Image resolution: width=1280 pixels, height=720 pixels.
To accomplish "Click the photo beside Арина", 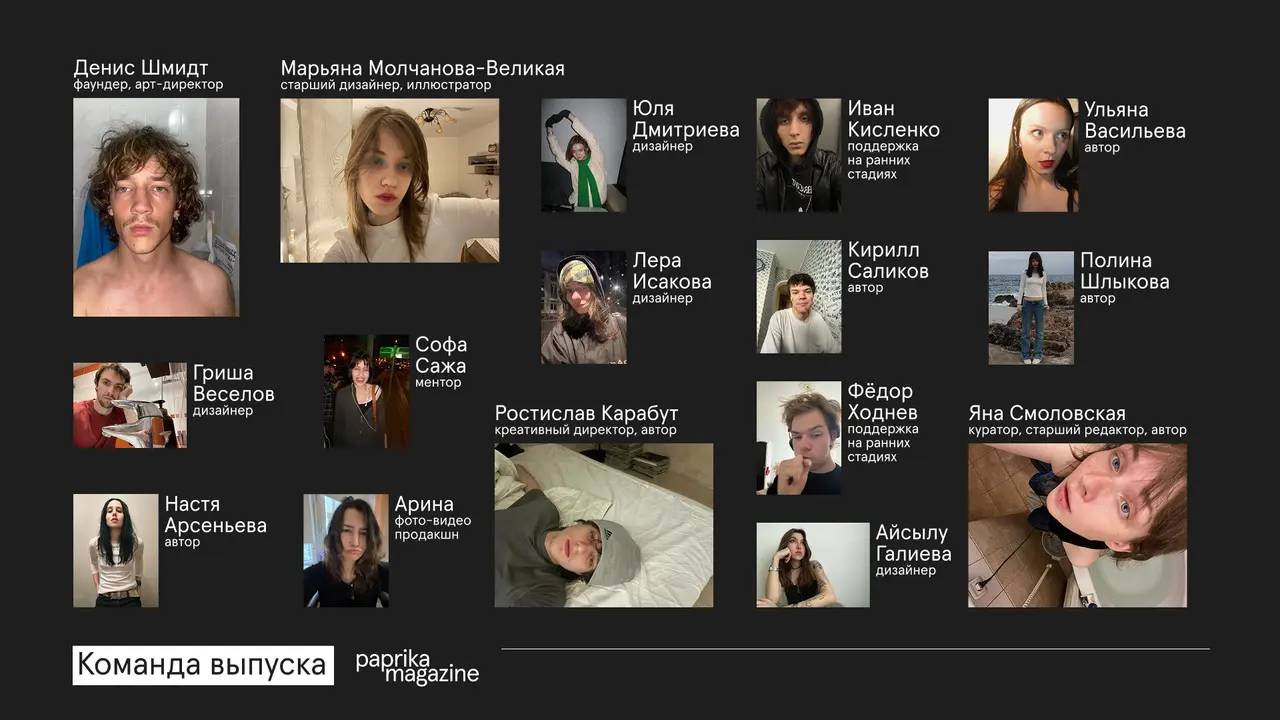I will tap(346, 551).
